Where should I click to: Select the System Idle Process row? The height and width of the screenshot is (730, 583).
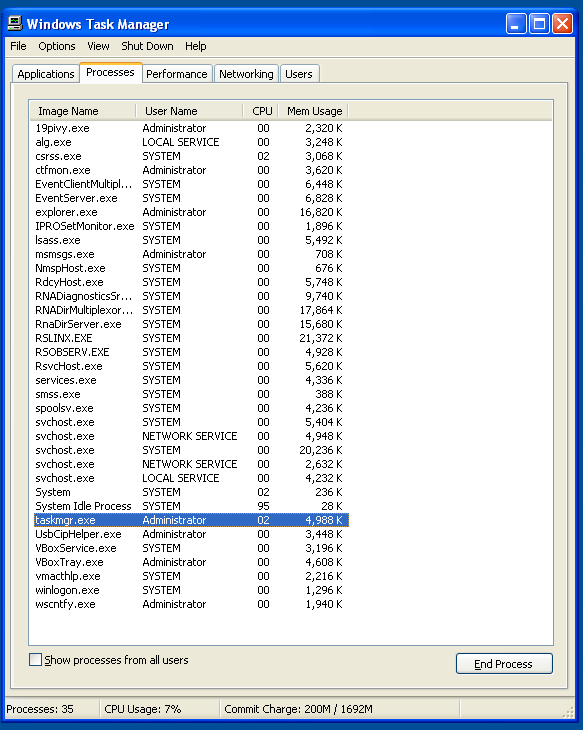[191, 506]
